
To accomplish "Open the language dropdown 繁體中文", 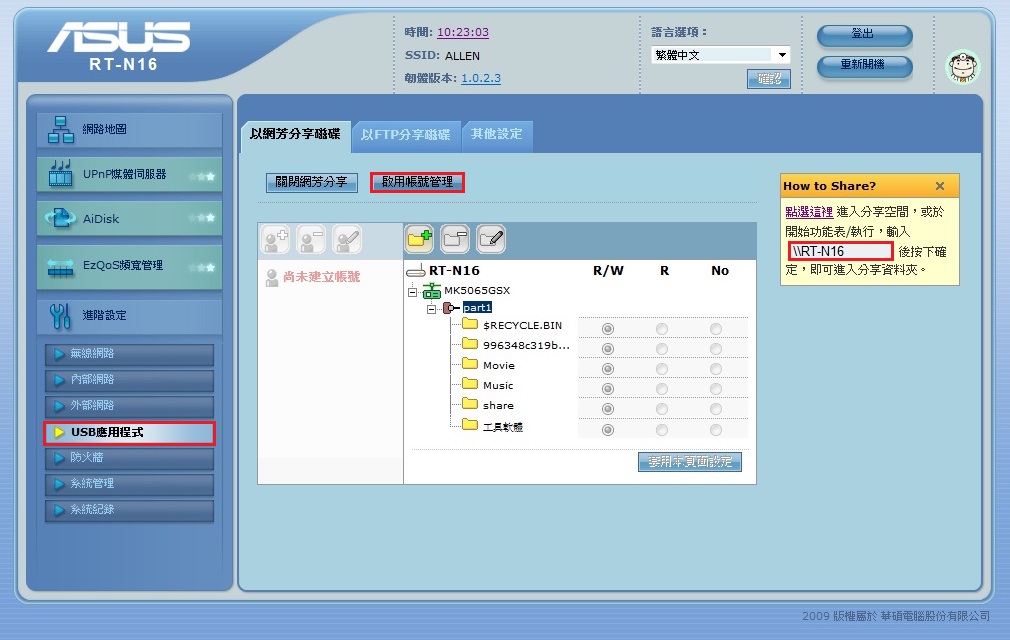I will point(720,55).
